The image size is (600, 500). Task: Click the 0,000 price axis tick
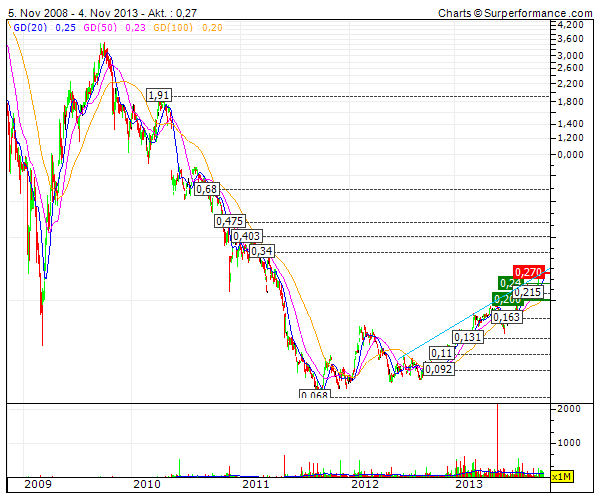click(570, 155)
